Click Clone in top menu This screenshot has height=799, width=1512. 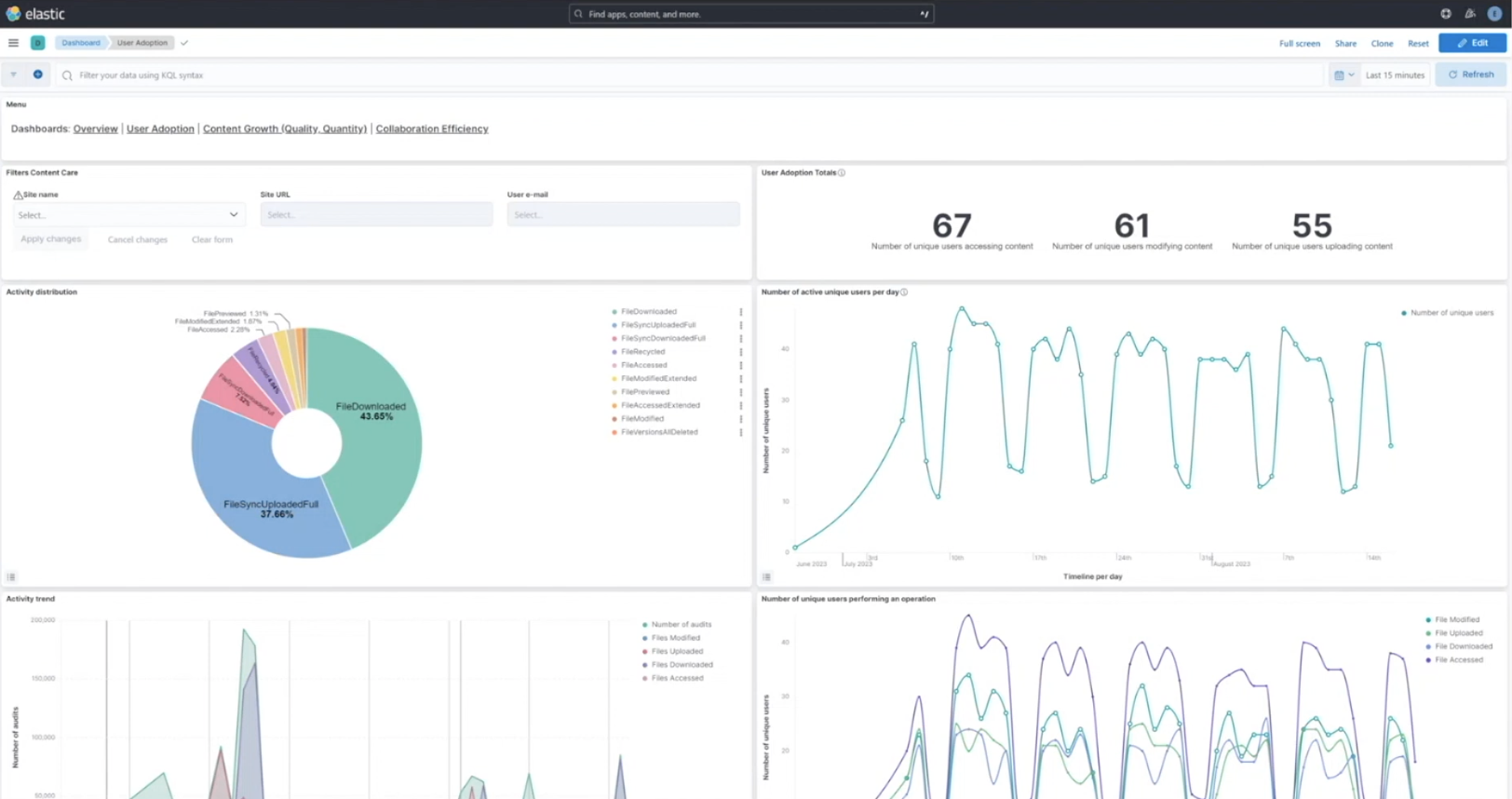tap(1383, 44)
